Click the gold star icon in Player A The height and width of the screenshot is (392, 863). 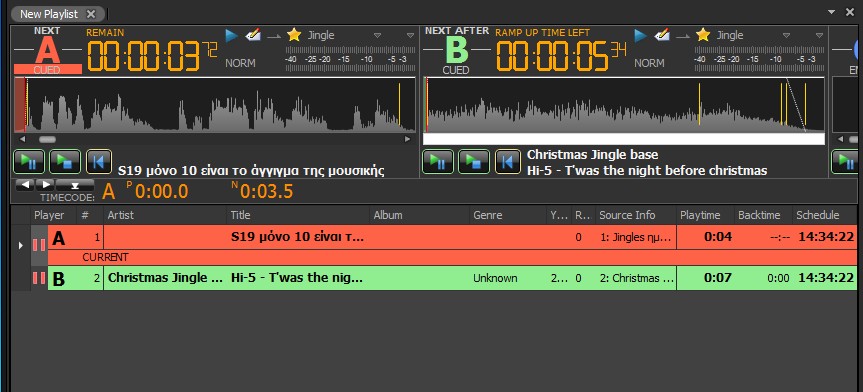point(294,35)
